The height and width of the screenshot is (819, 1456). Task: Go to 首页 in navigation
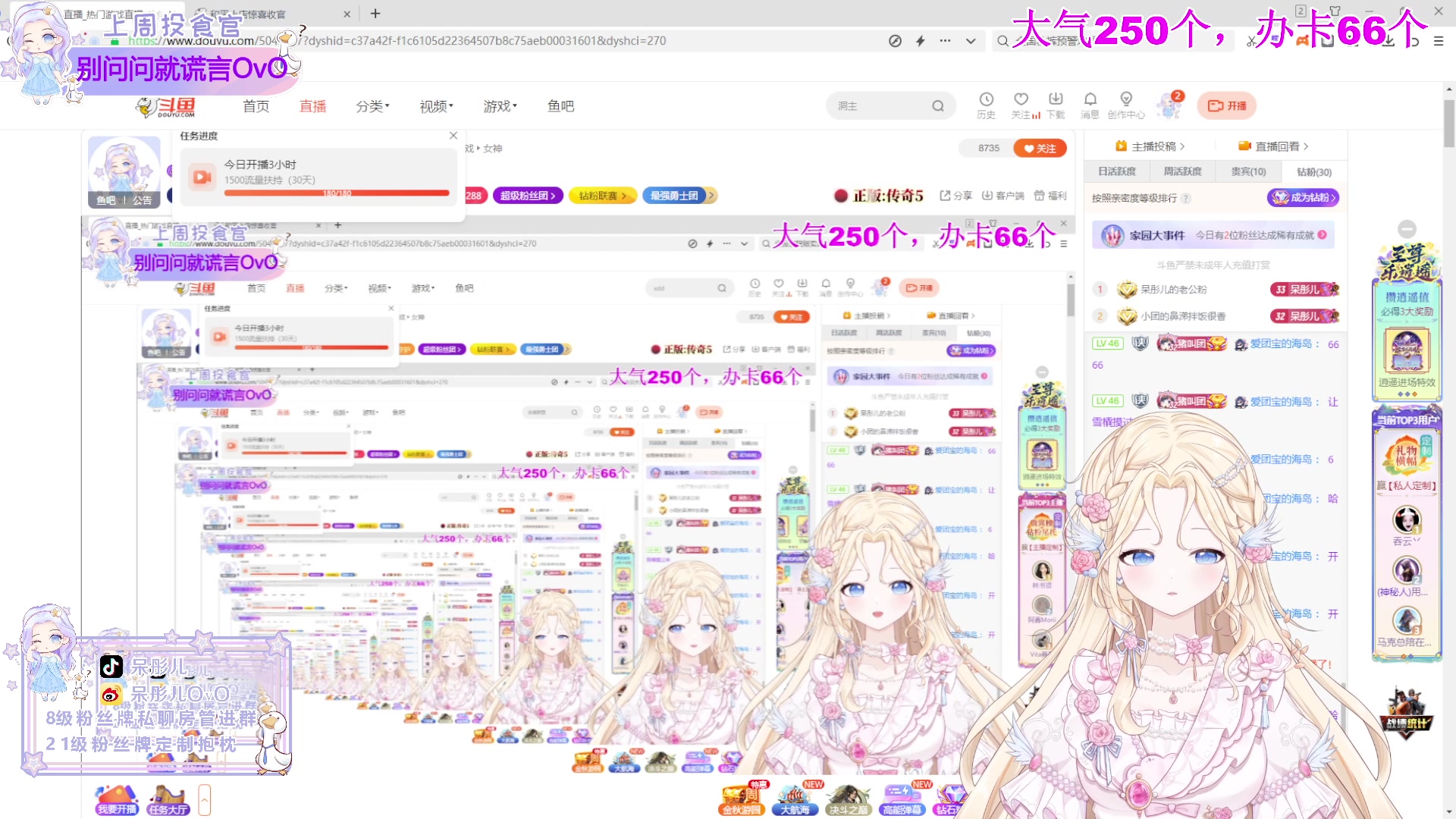pos(256,106)
